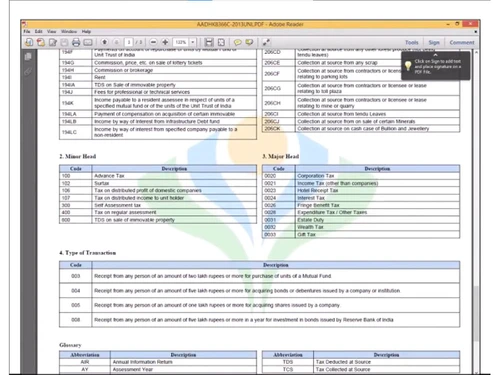The image size is (500, 375).
Task: Click the 'Hotel Receipt Tax' cell
Action: (x=377, y=191)
